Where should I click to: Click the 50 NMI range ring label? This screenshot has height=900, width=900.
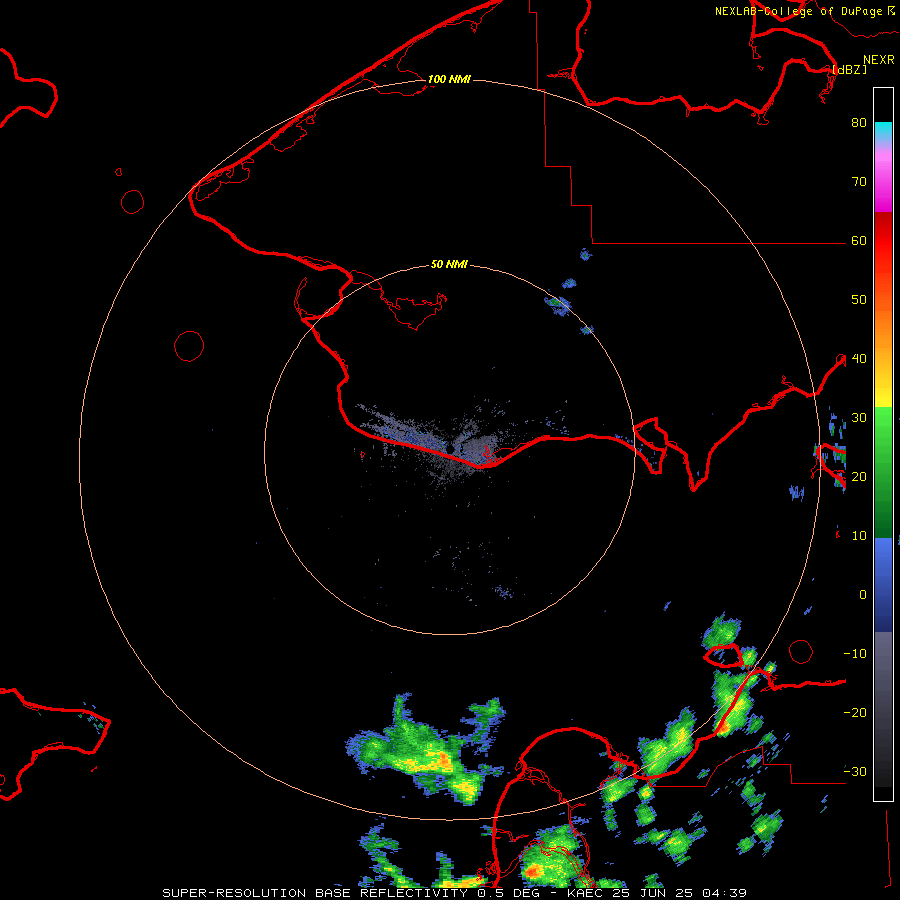coord(449,265)
